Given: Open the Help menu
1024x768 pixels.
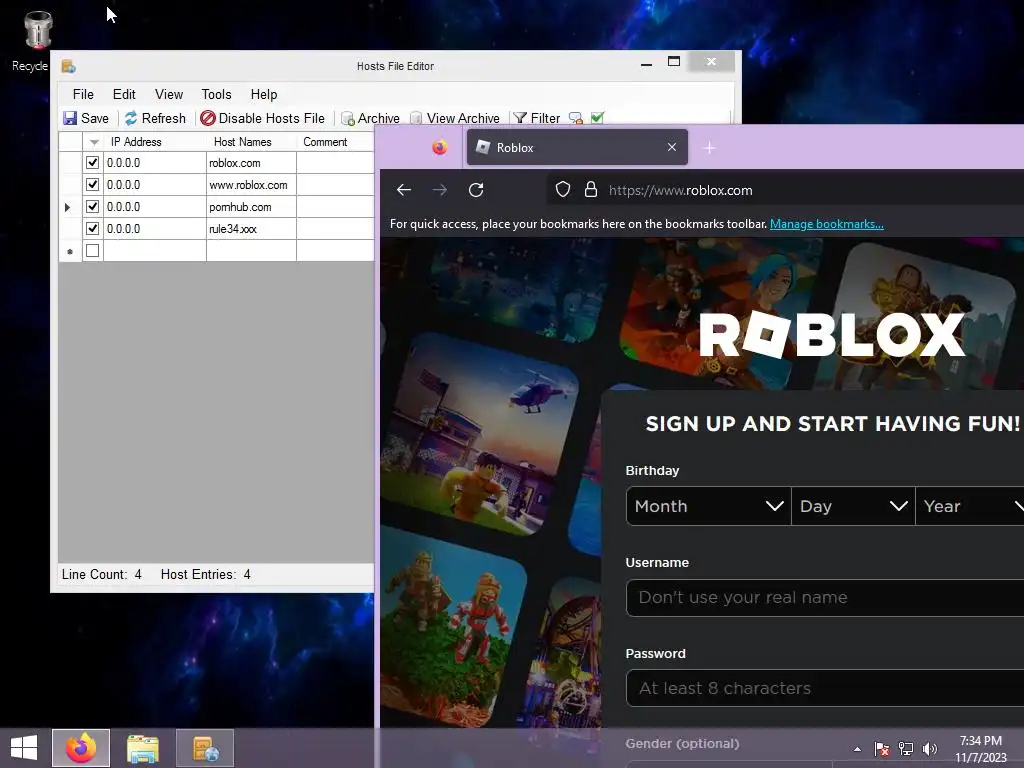Looking at the screenshot, I should [264, 94].
